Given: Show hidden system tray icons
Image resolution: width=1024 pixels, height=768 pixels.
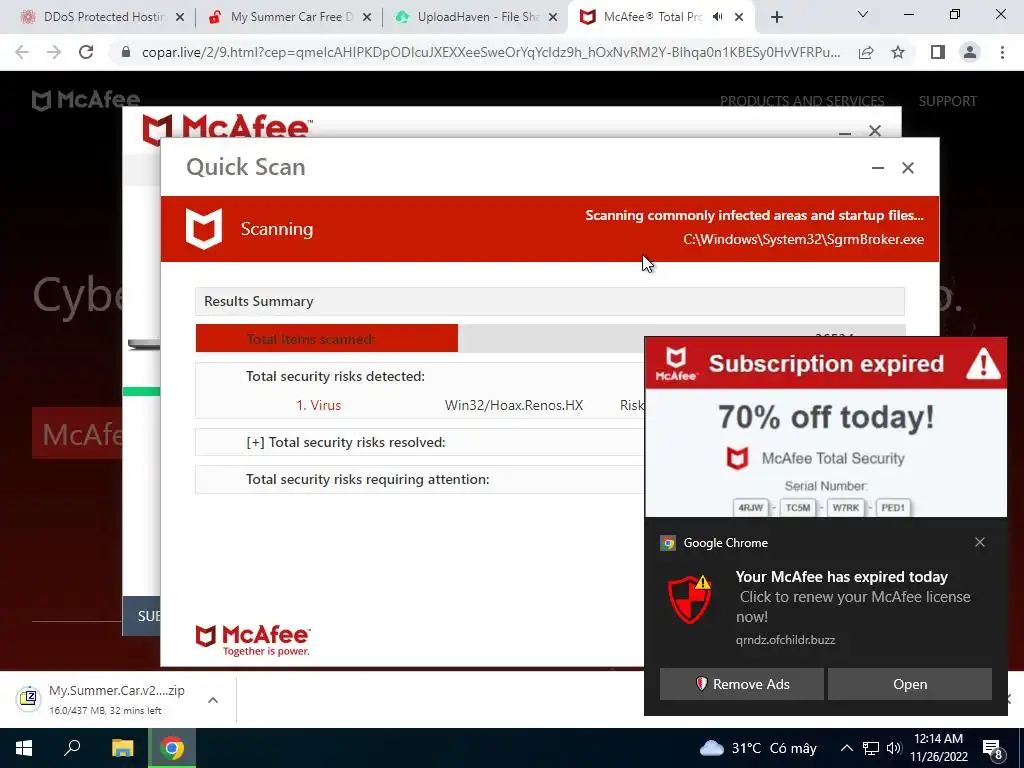Looking at the screenshot, I should coord(846,748).
